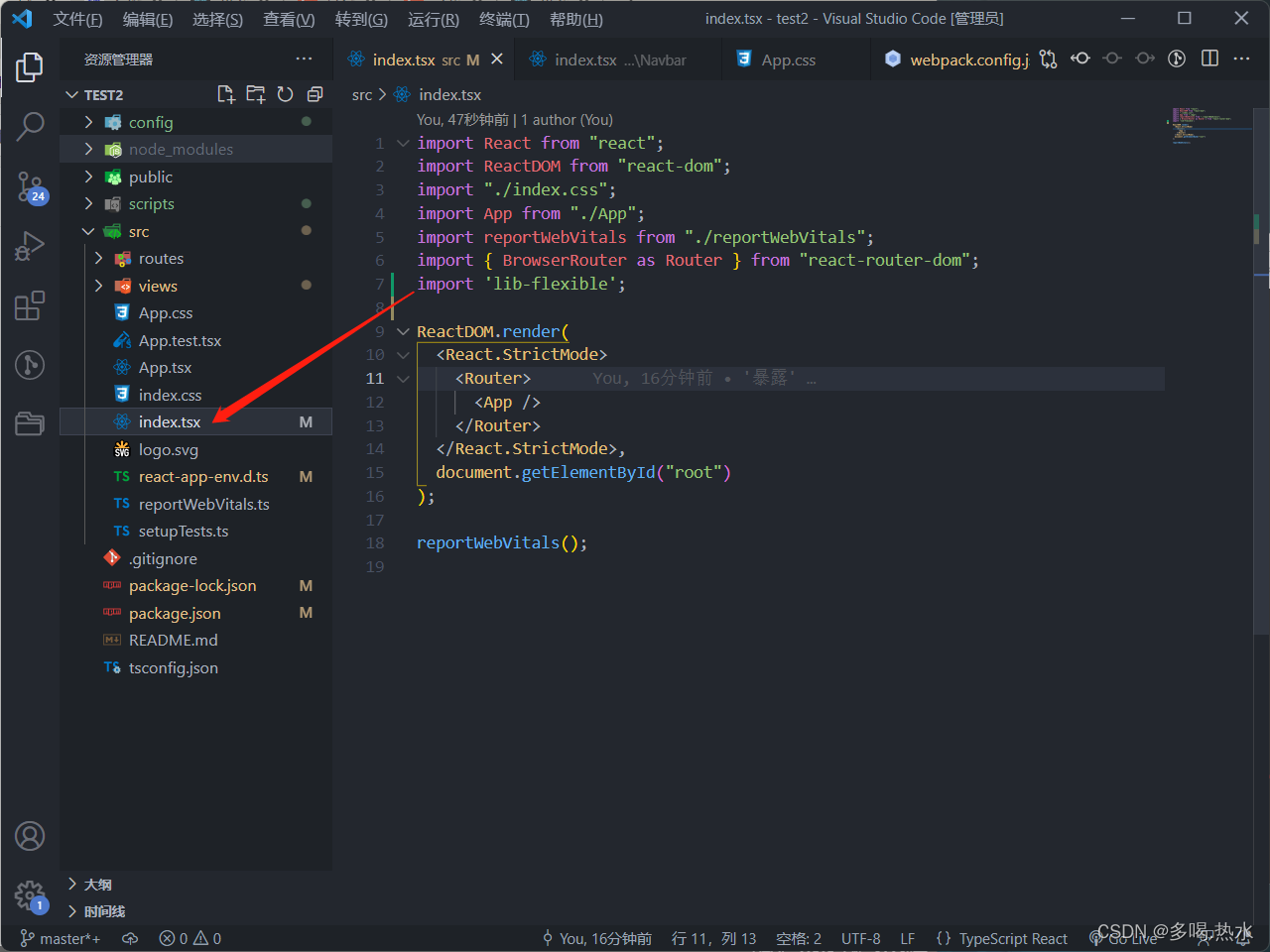Open Run and Debug view
The height and width of the screenshot is (952, 1270).
[x=30, y=246]
